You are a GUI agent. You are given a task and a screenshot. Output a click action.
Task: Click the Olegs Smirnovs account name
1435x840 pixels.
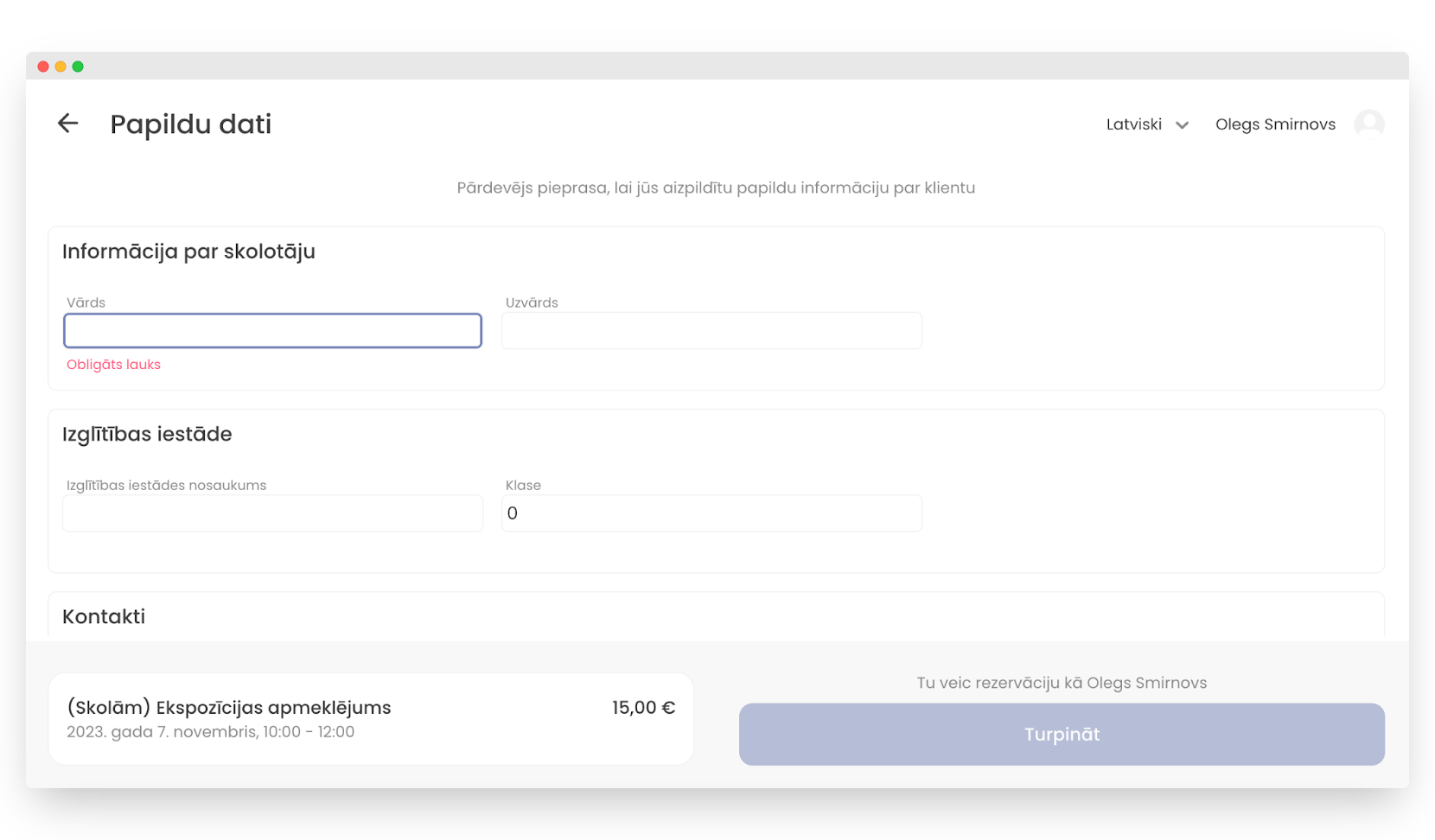pyautogui.click(x=1275, y=124)
